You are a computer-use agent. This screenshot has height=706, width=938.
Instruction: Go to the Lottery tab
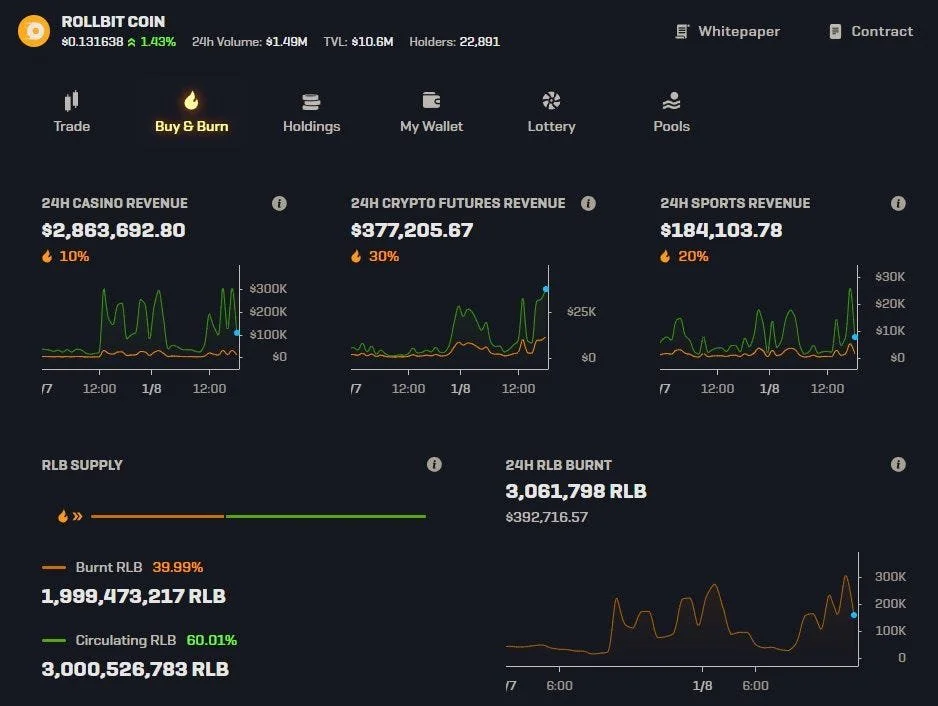(551, 112)
